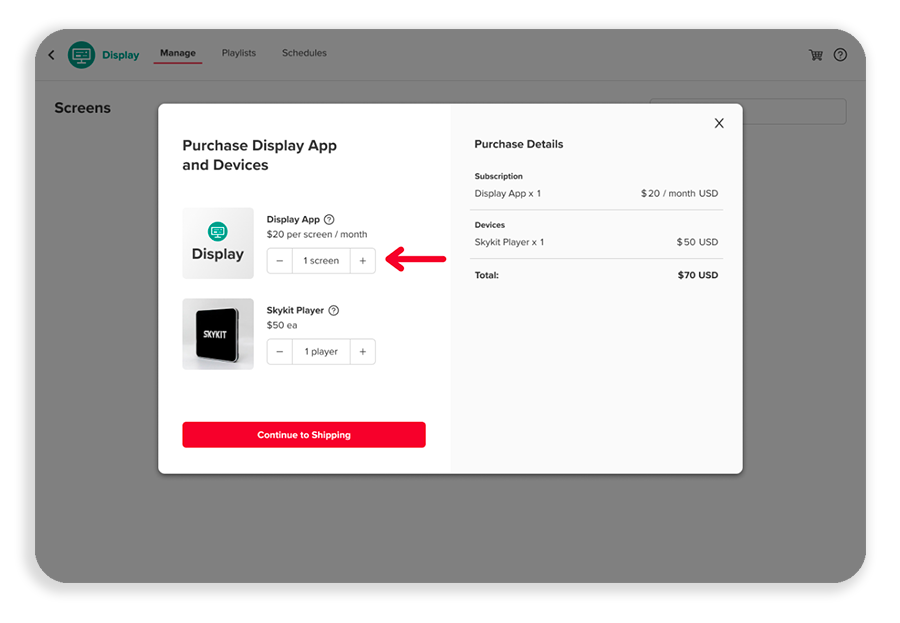Viewport: 900px width, 623px height.
Task: Open the shopping cart icon
Action: tap(816, 55)
